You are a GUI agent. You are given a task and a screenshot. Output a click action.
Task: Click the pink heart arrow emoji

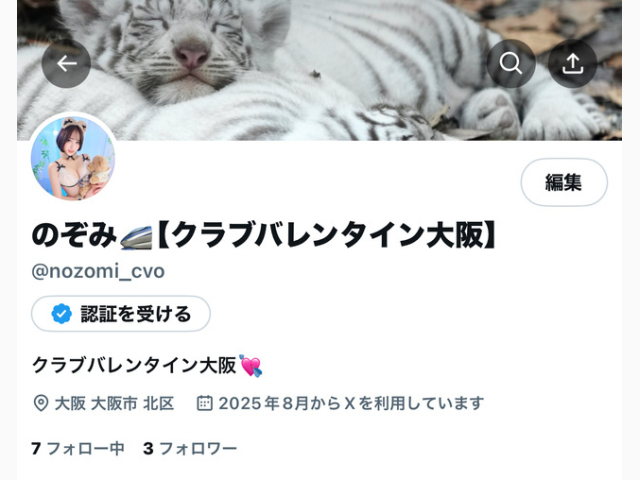[251, 366]
